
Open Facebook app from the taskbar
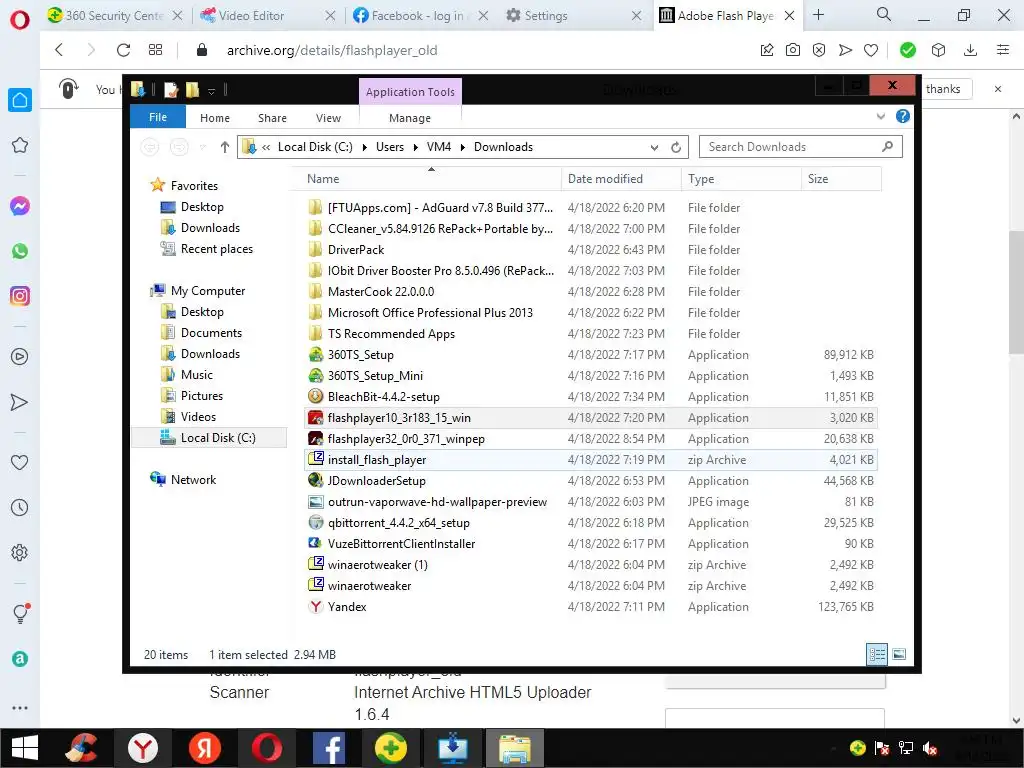pyautogui.click(x=328, y=748)
